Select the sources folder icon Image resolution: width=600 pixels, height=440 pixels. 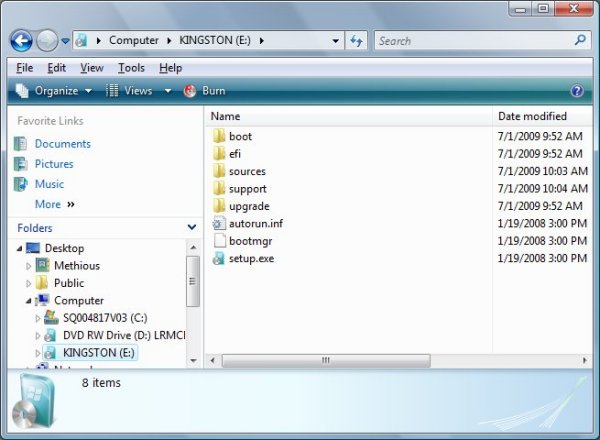point(219,171)
